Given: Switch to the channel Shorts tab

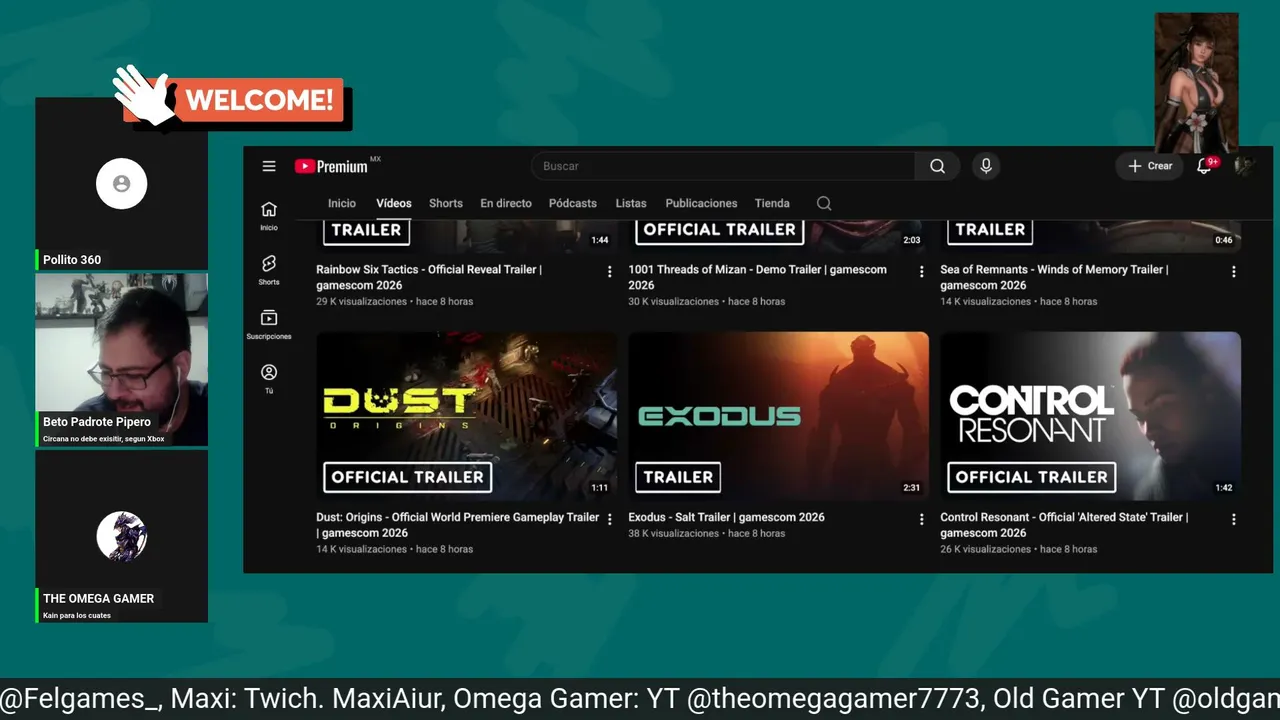Looking at the screenshot, I should [x=446, y=203].
